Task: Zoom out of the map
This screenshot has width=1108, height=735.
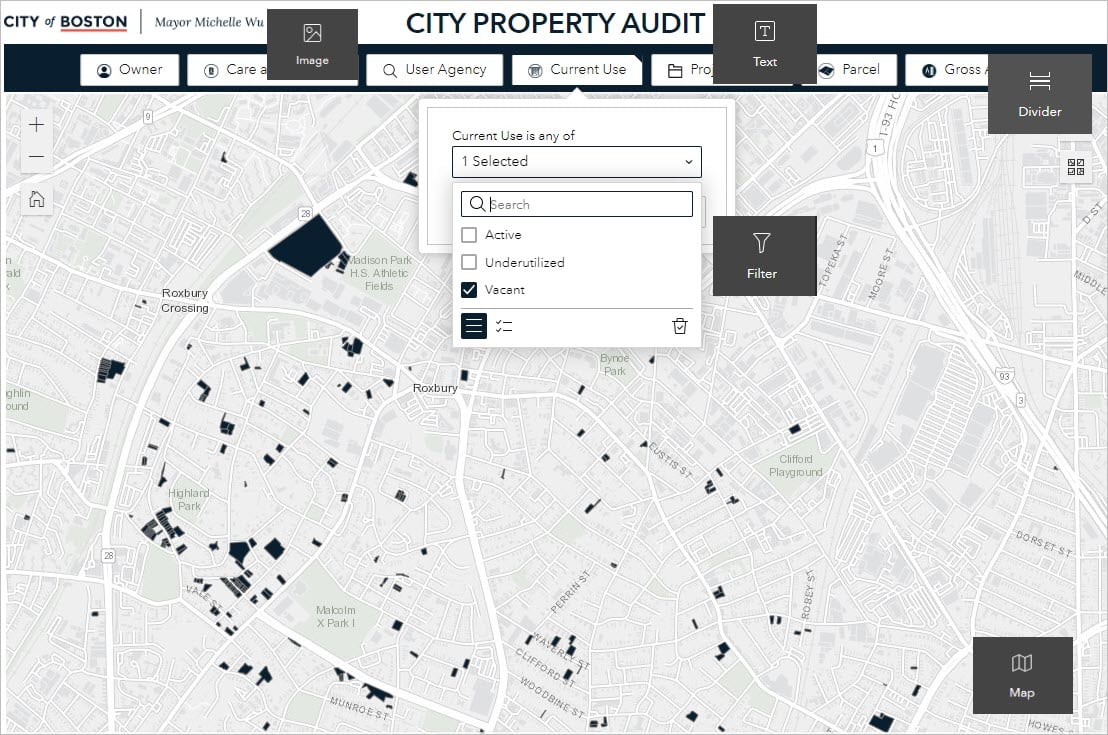Action: pos(36,156)
